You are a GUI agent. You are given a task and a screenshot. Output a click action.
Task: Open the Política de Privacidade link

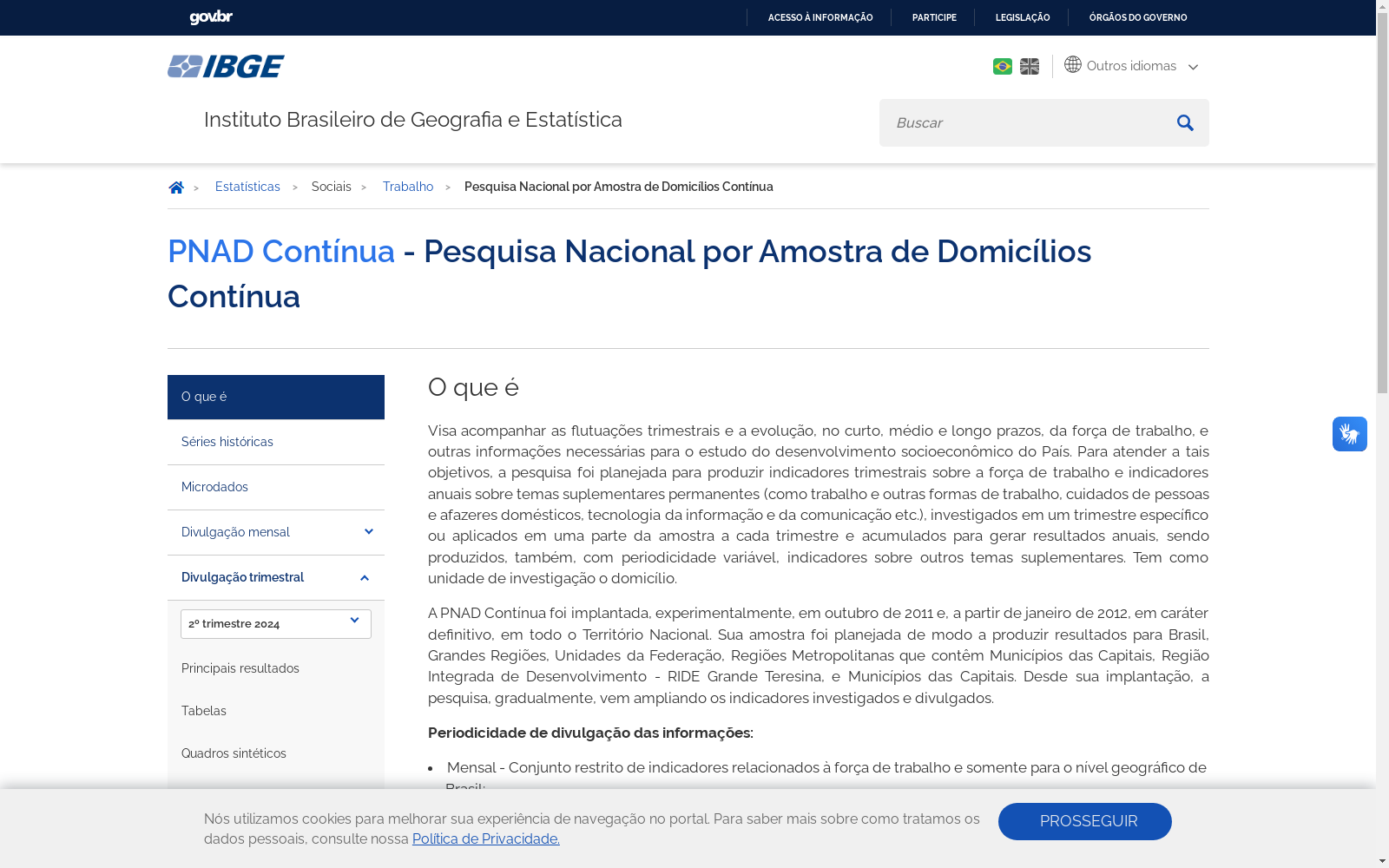pos(486,838)
